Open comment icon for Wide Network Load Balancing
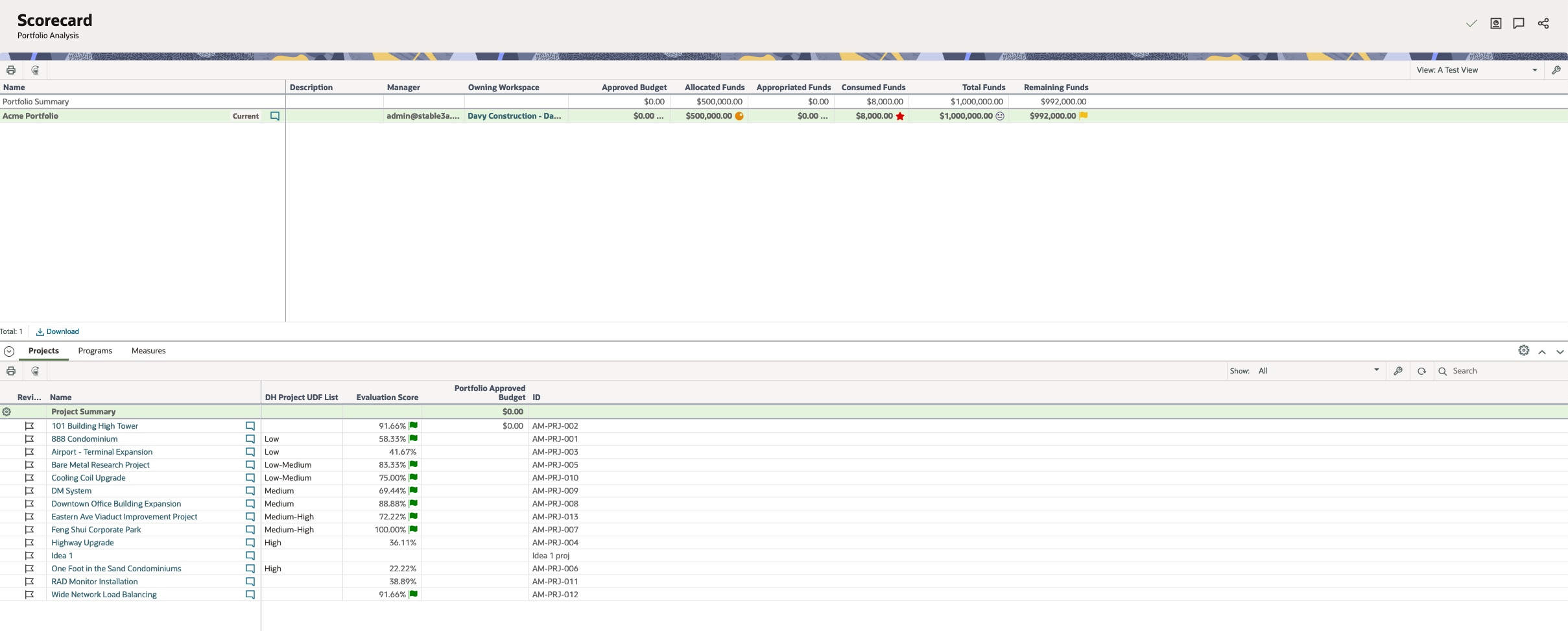 tap(250, 595)
